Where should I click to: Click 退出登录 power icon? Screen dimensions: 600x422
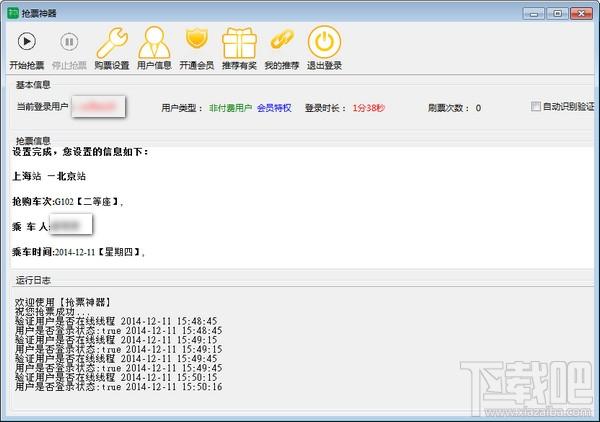[x=324, y=42]
